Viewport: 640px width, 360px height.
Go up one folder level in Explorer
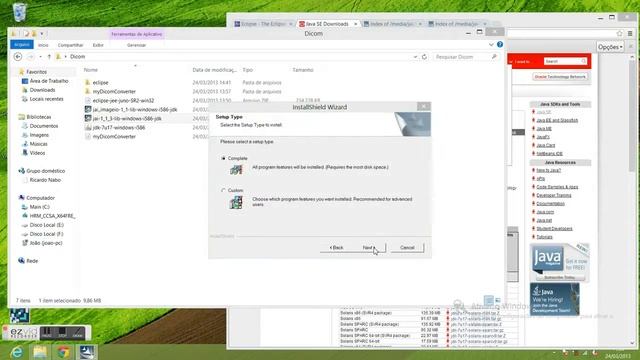point(49,57)
